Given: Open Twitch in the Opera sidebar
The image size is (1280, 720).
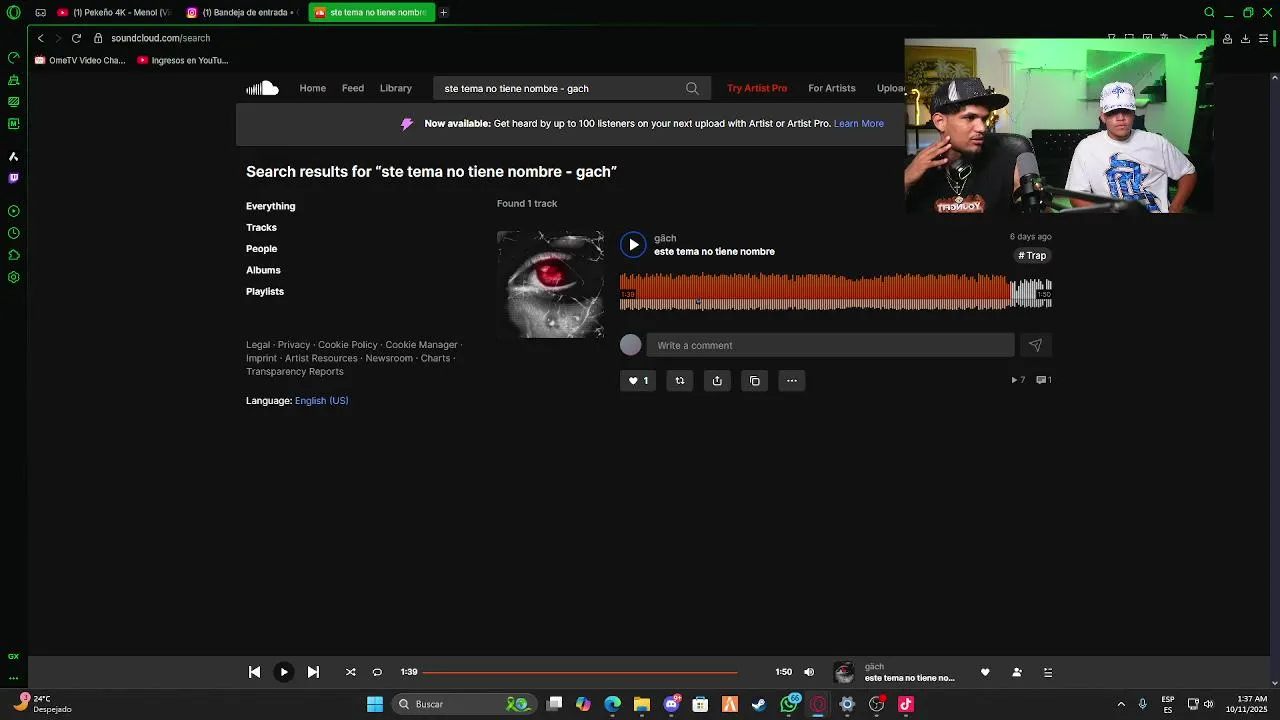Looking at the screenshot, I should (x=13, y=178).
